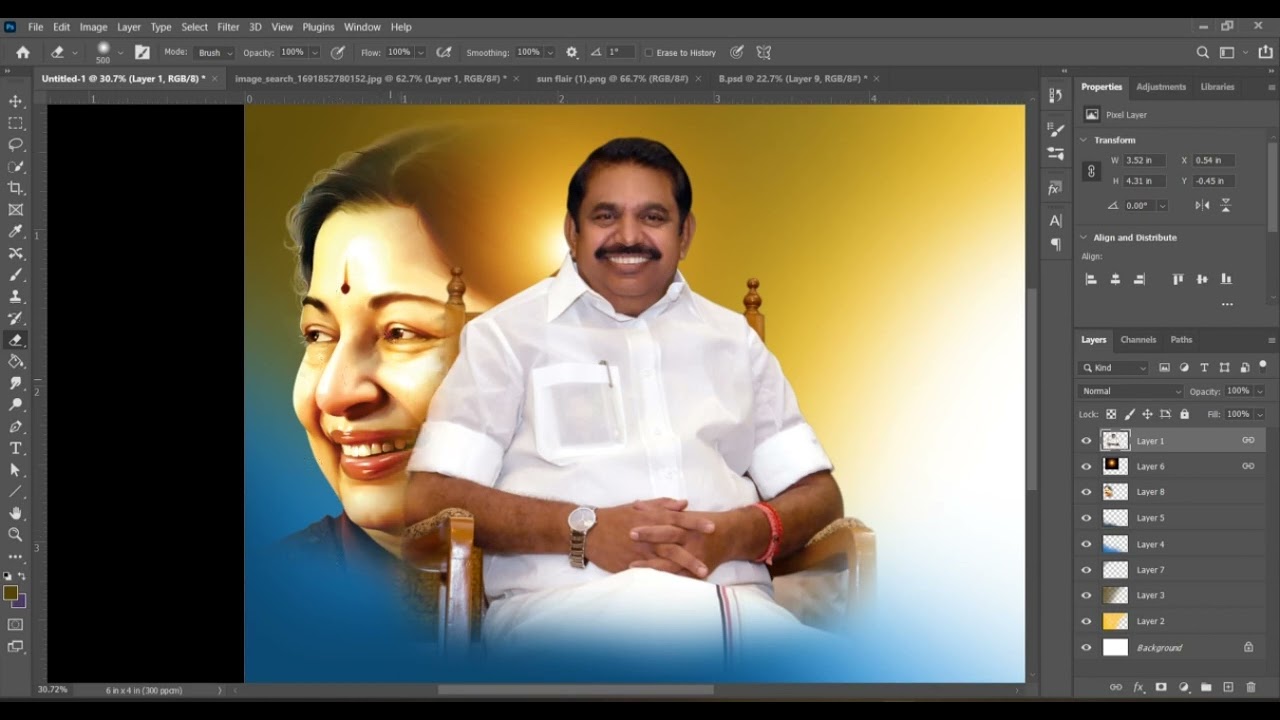Hide Layer 2 visibility eye
Image resolution: width=1280 pixels, height=720 pixels.
click(1086, 621)
